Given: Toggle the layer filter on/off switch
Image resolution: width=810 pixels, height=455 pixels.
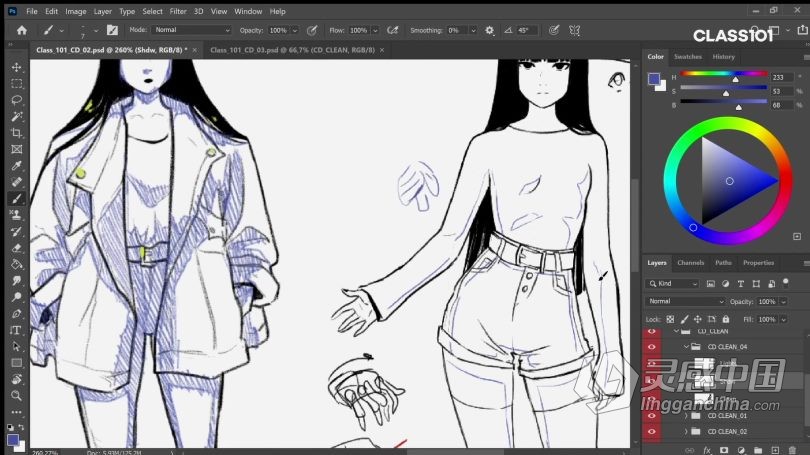Looking at the screenshot, I should [x=786, y=283].
